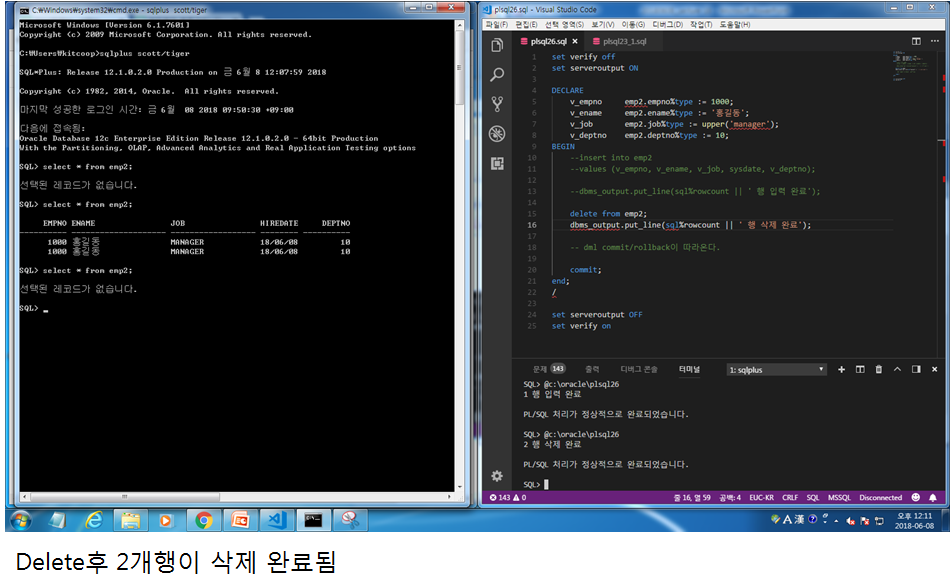This screenshot has height=581, width=951.
Task: Click the 'commit;' line in editor
Action: tap(585, 270)
